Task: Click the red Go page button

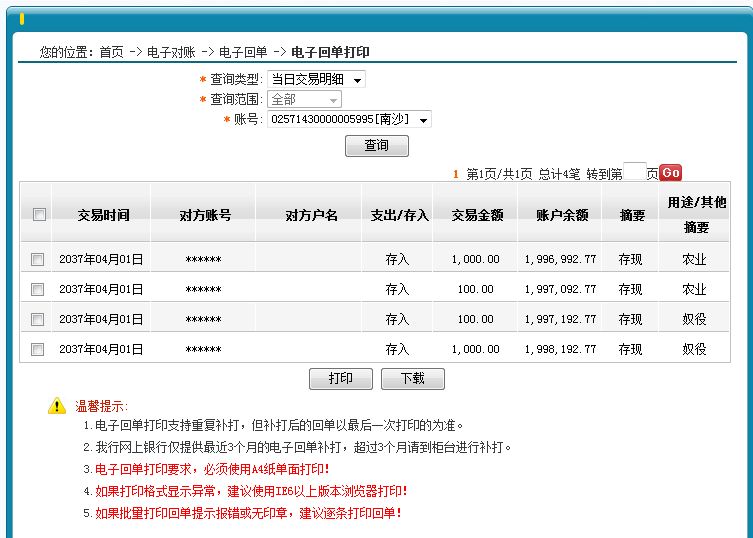Action: (670, 172)
